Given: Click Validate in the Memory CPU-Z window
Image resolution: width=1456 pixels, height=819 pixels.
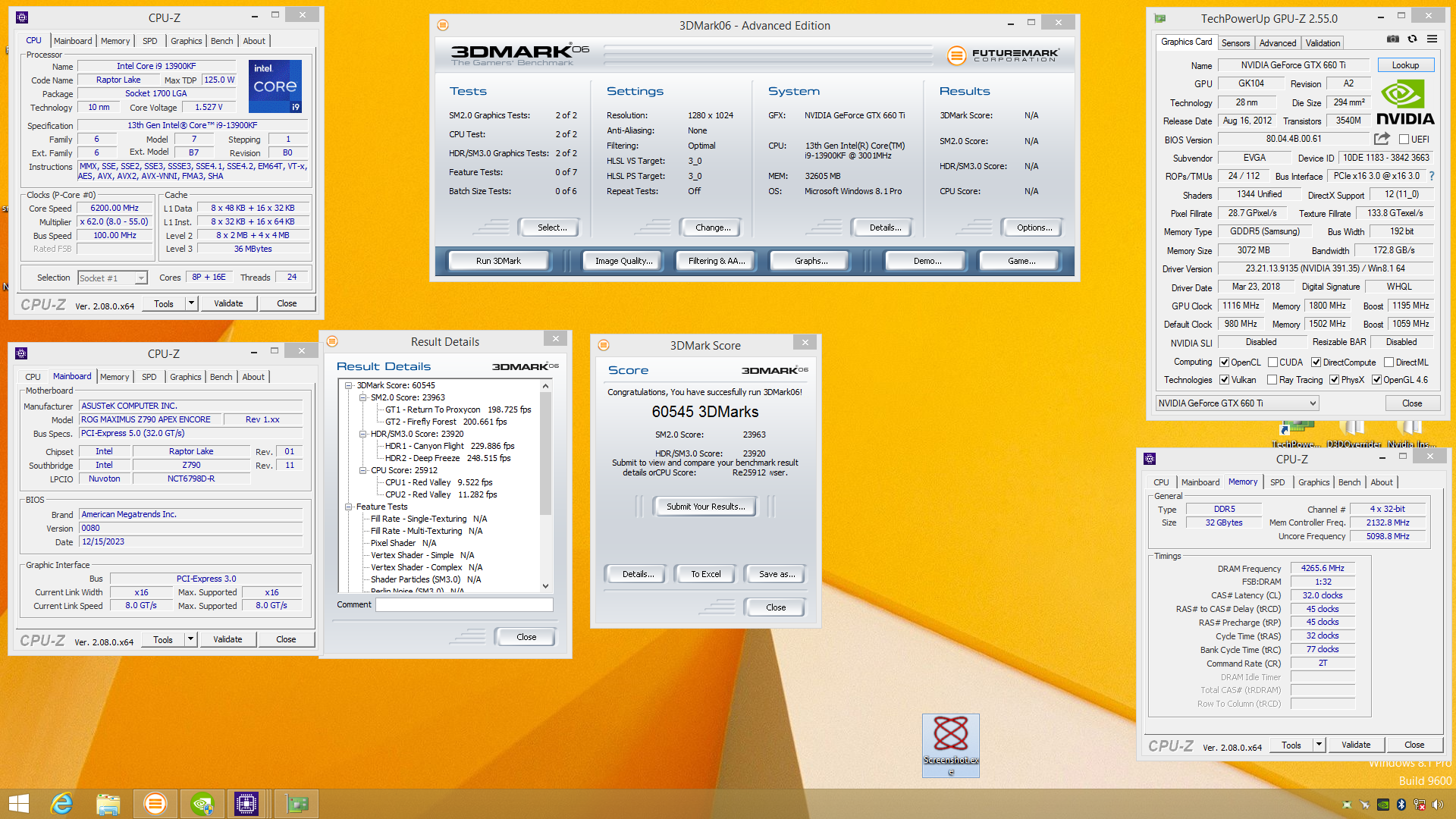Looking at the screenshot, I should click(1355, 745).
